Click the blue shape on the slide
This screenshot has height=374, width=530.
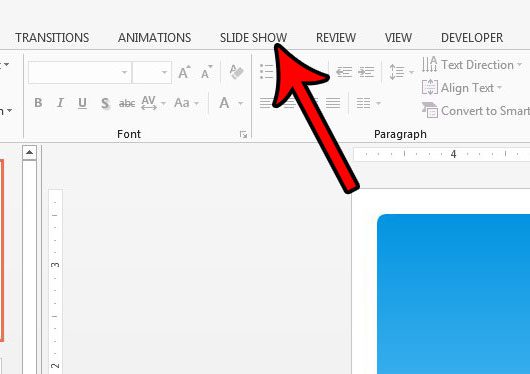tap(454, 294)
